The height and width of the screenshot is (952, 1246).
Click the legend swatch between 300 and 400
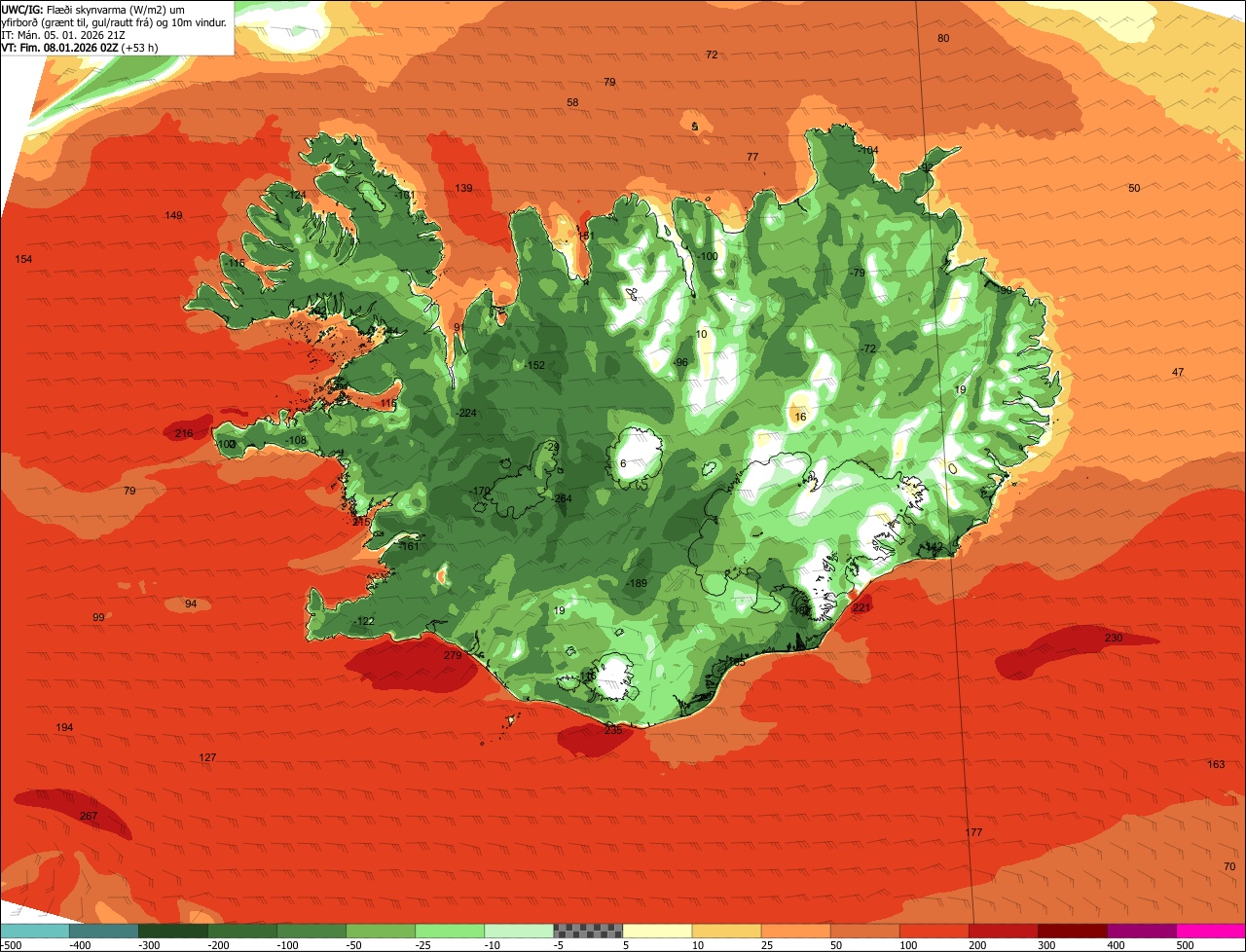click(x=1072, y=931)
